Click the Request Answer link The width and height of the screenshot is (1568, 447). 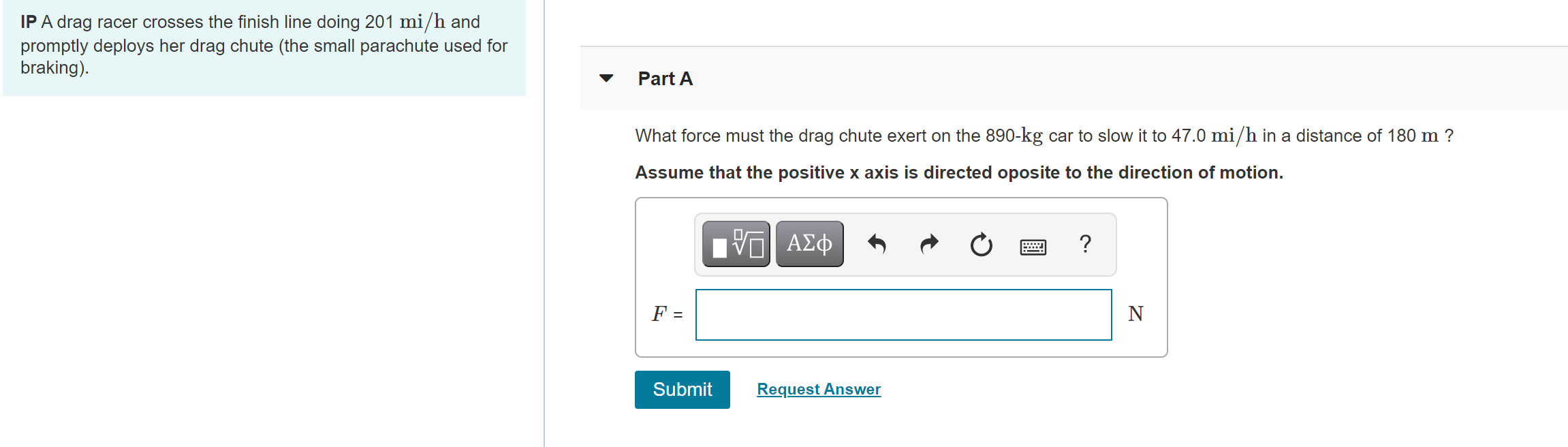819,389
